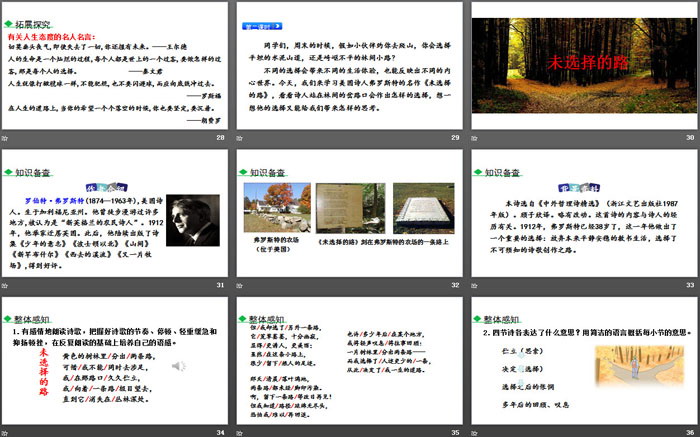Click the caption 弗罗斯特的农场 under the farm photo
Screen dimensions: 700x437
coord(277,240)
